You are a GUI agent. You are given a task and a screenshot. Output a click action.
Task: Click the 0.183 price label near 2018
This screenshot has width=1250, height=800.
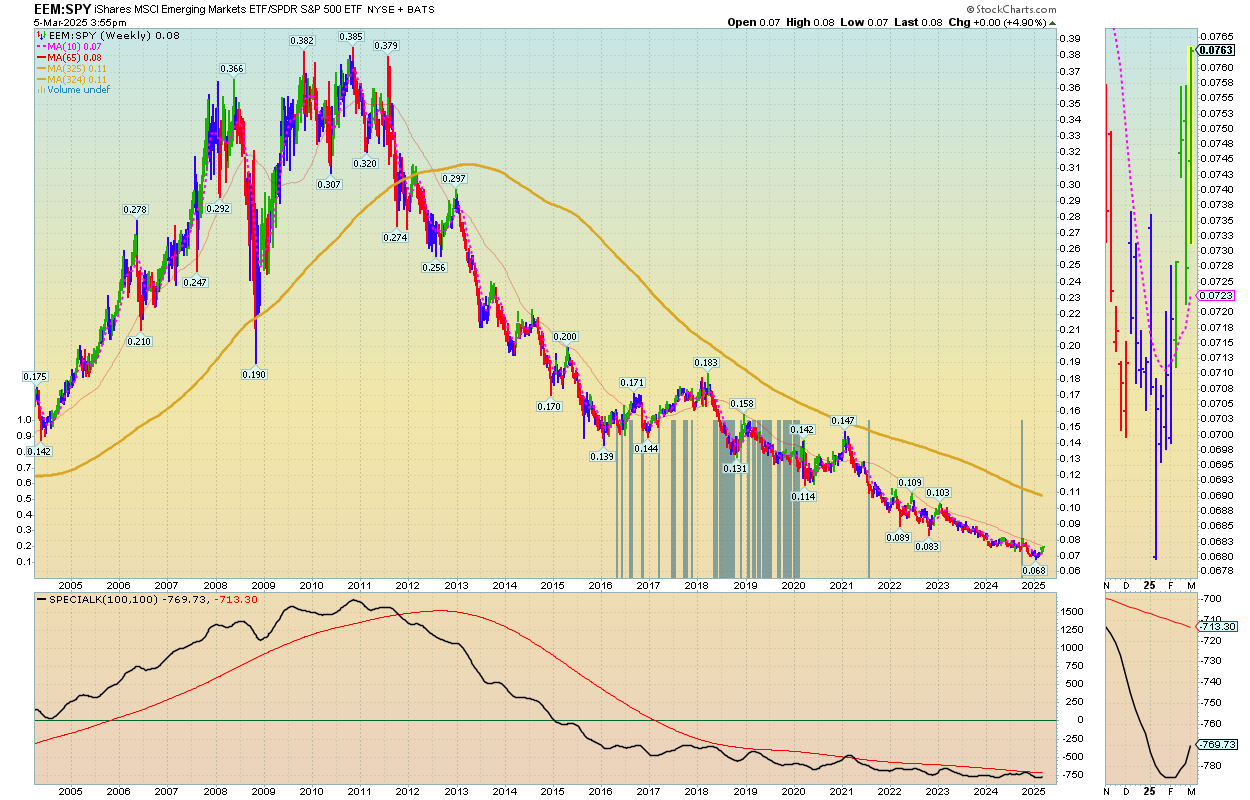[706, 363]
